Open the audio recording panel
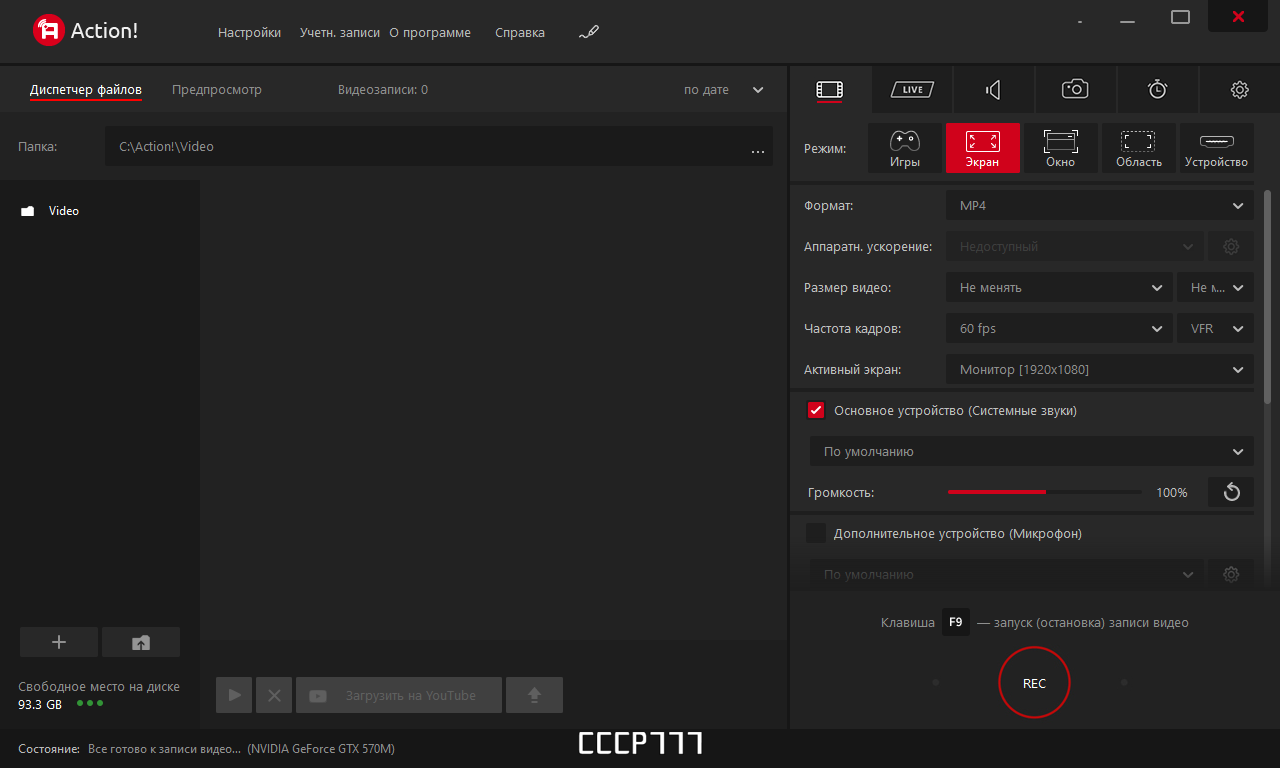The width and height of the screenshot is (1280, 768). [993, 89]
